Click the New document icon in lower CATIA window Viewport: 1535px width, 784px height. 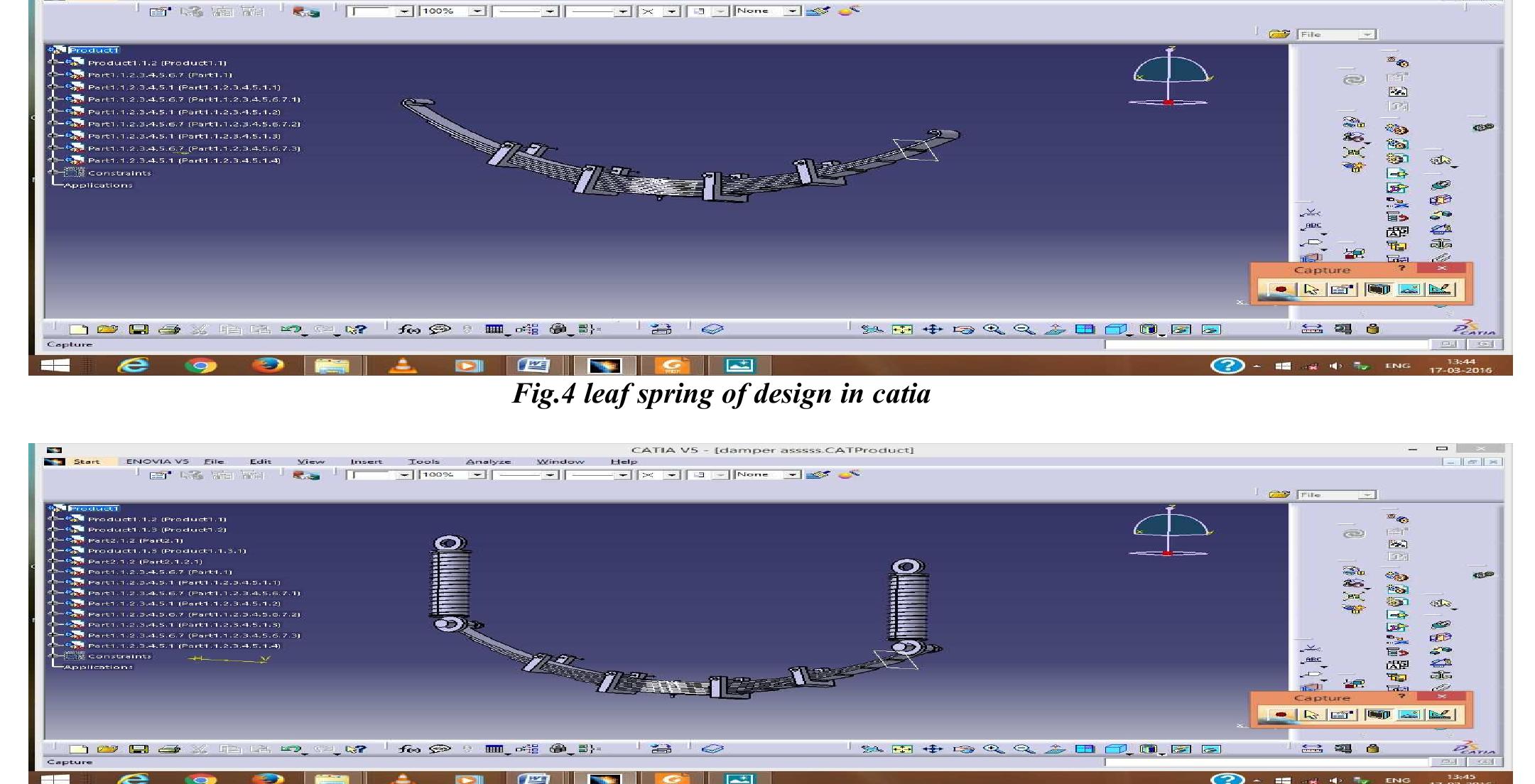click(79, 748)
